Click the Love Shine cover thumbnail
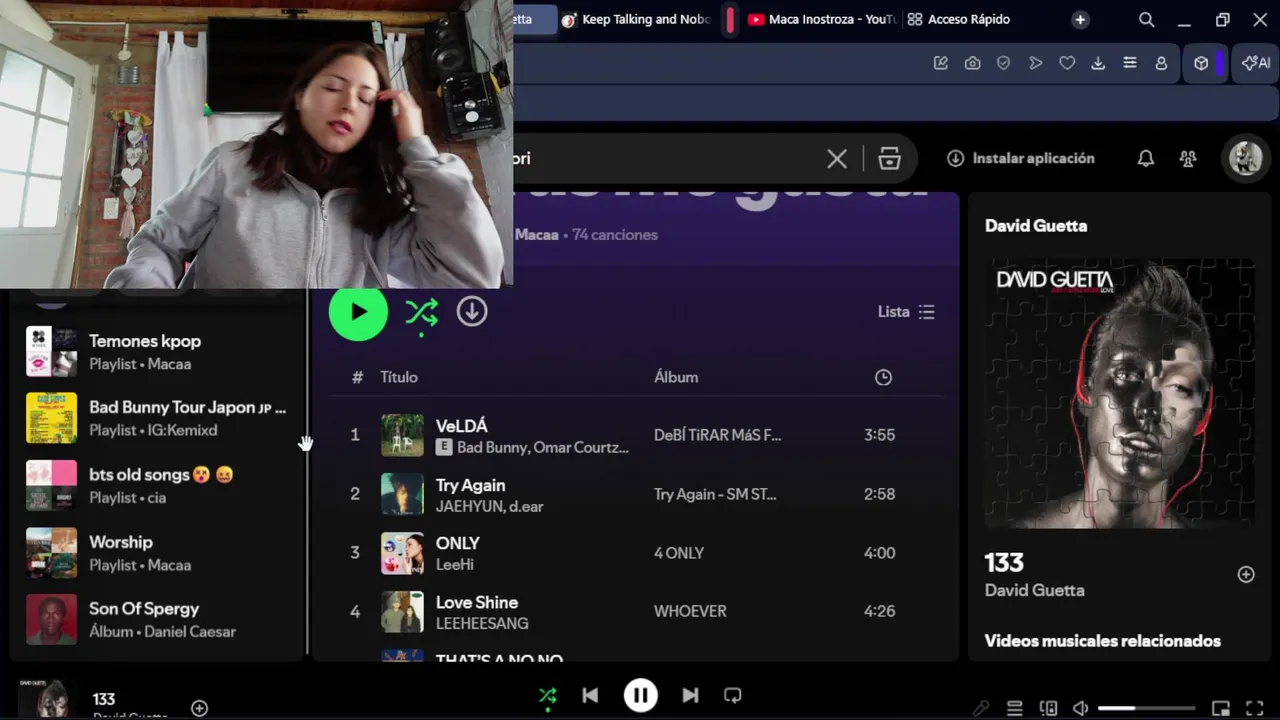Image resolution: width=1280 pixels, height=720 pixels. (x=402, y=611)
